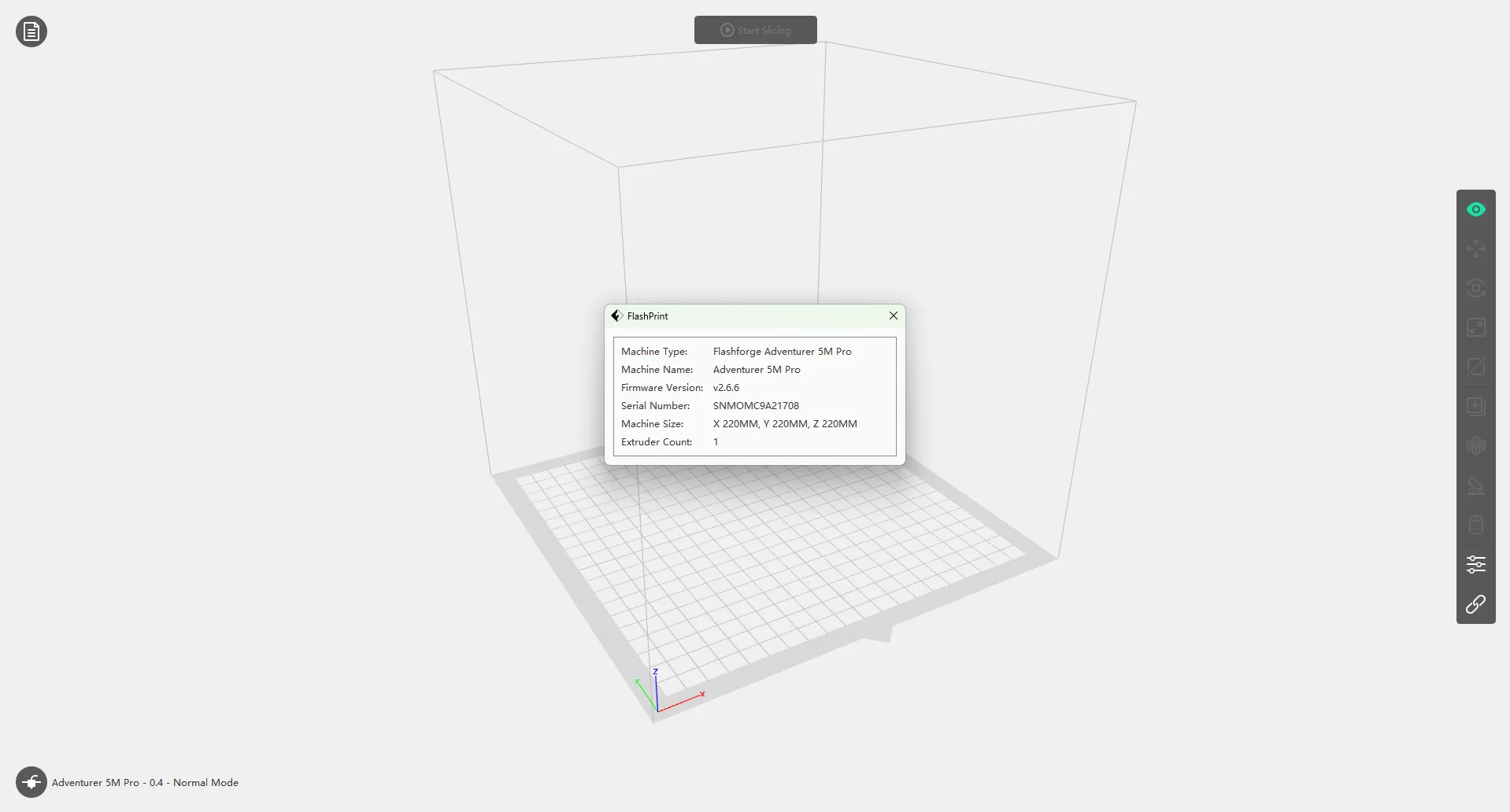Open the file menu document icon

(x=31, y=31)
